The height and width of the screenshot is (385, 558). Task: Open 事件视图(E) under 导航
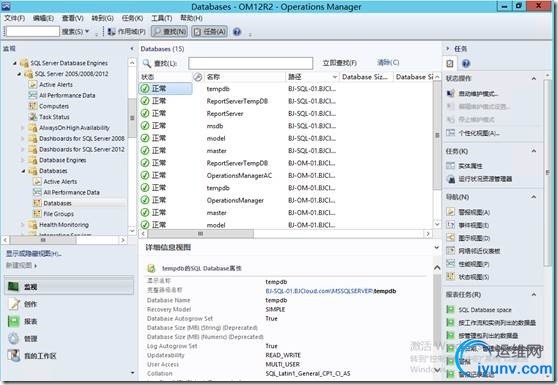point(467,225)
